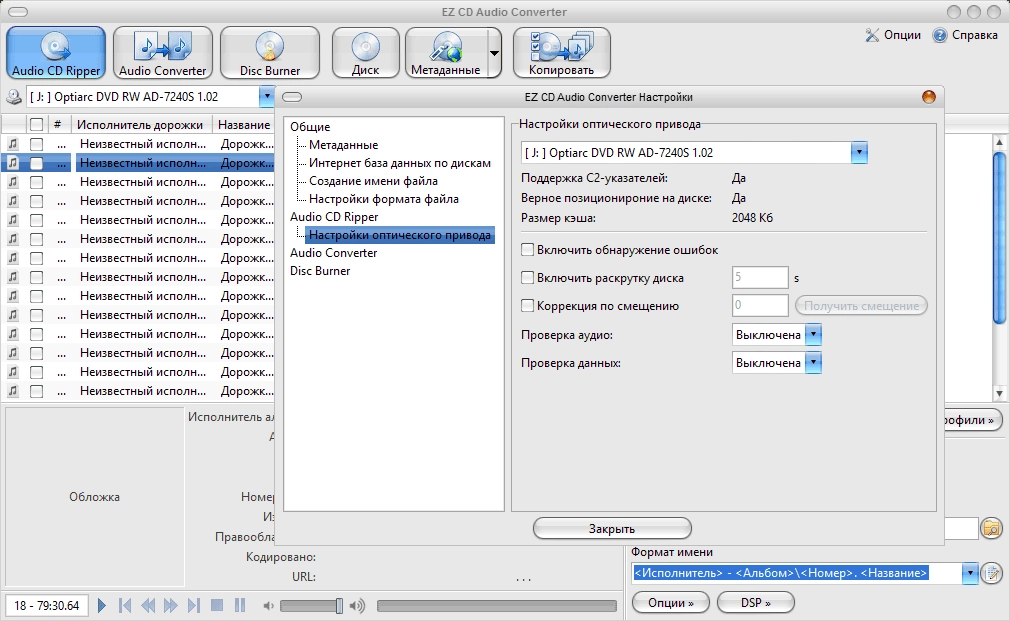Toggle the select-all tracks checkbox in header
The width and height of the screenshot is (1010, 621).
click(37, 124)
